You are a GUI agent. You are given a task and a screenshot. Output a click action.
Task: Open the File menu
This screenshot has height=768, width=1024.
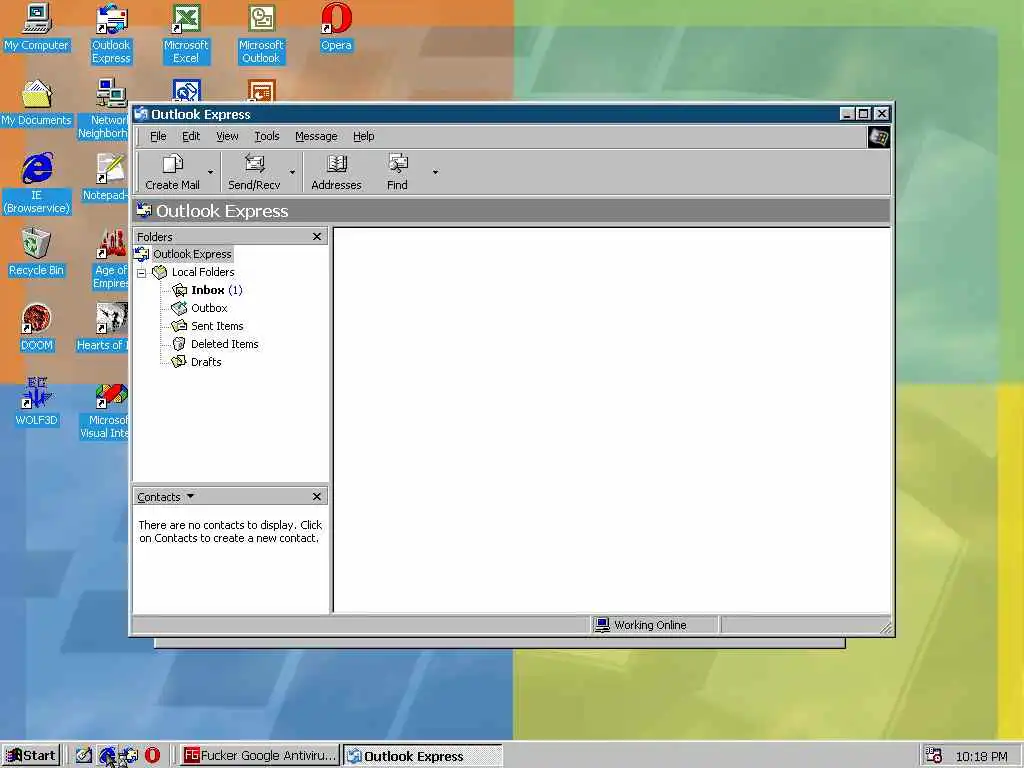(158, 136)
